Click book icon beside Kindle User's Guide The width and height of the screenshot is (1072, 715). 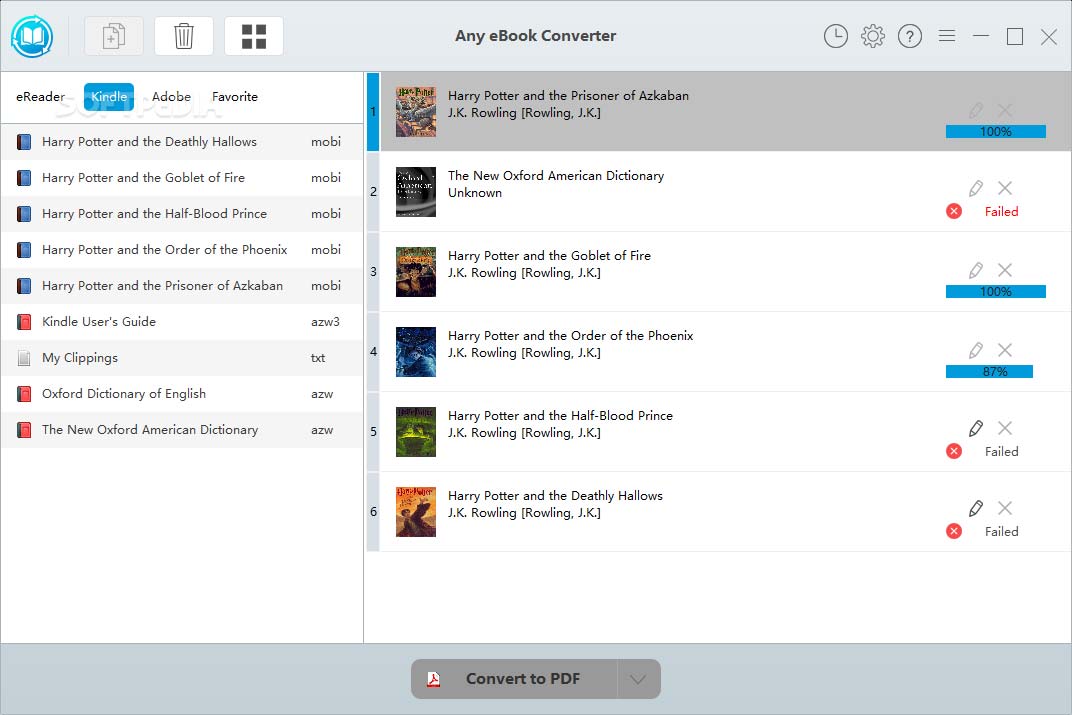[x=24, y=322]
